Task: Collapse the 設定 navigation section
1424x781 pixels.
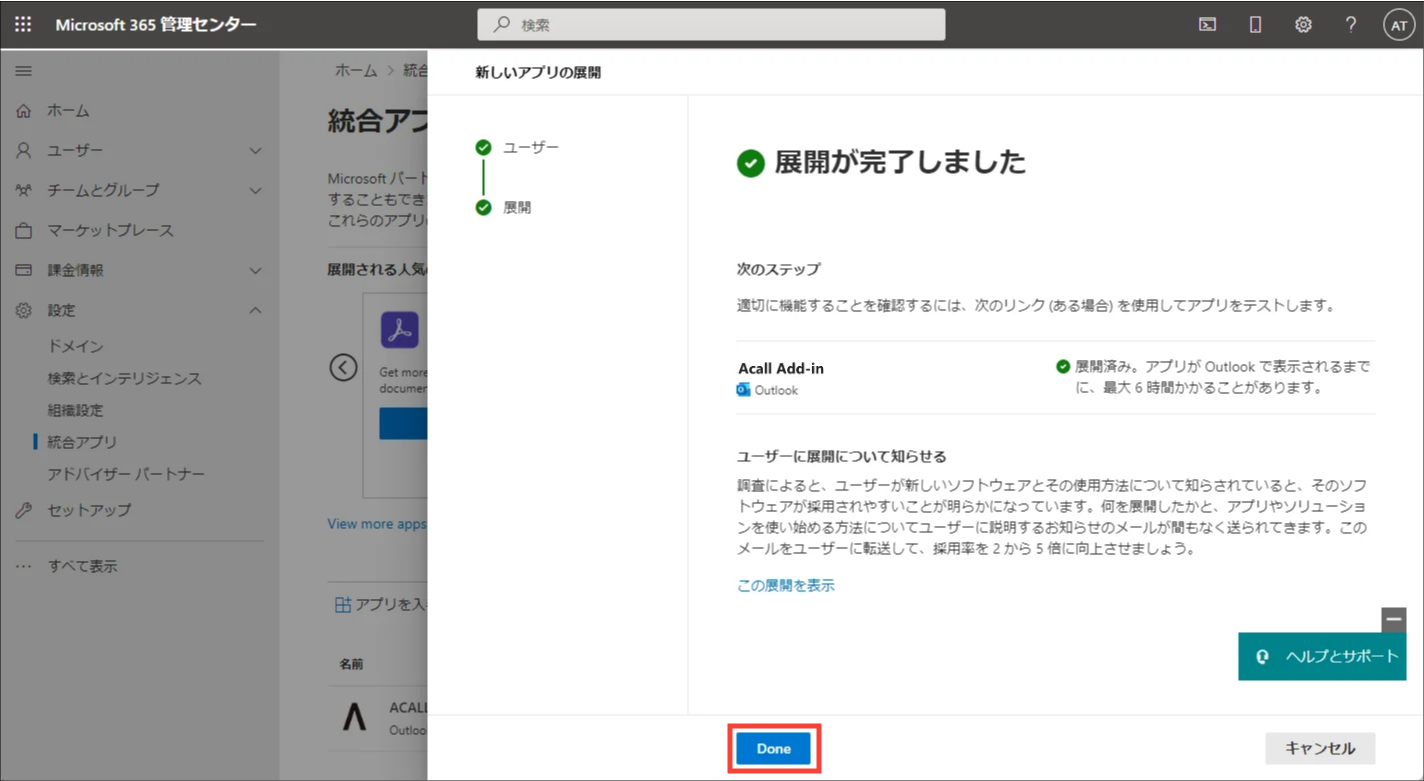Action: (140, 310)
